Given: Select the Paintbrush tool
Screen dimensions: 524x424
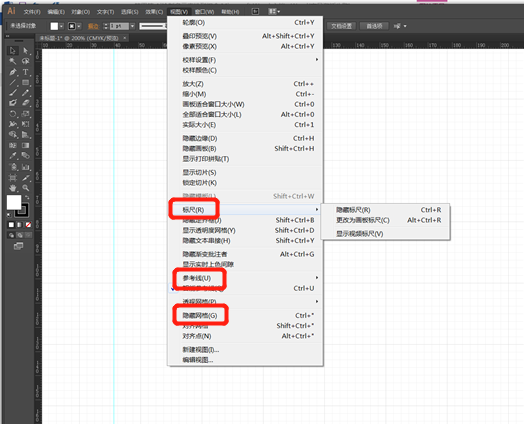Looking at the screenshot, I should tap(13, 93).
